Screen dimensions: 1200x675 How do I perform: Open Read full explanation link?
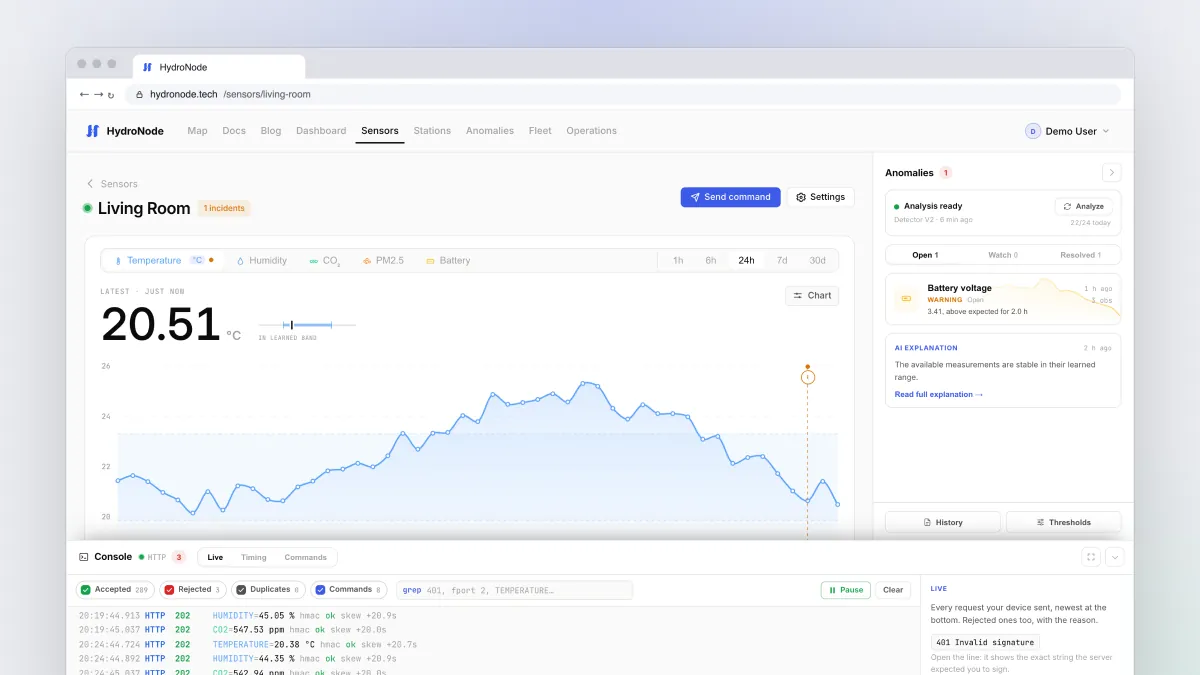pos(939,395)
